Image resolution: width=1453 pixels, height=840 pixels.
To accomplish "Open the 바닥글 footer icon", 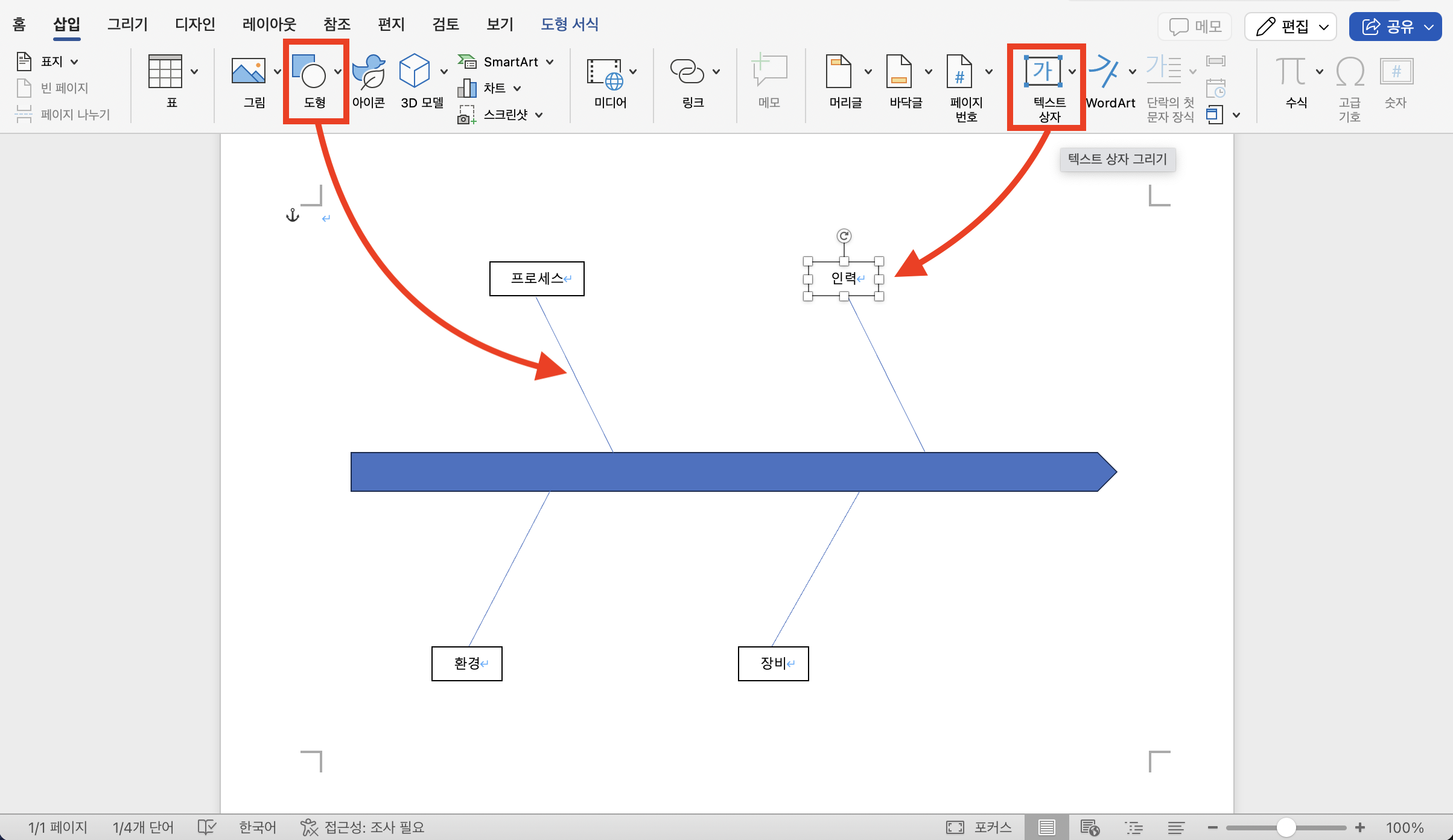I will [899, 72].
